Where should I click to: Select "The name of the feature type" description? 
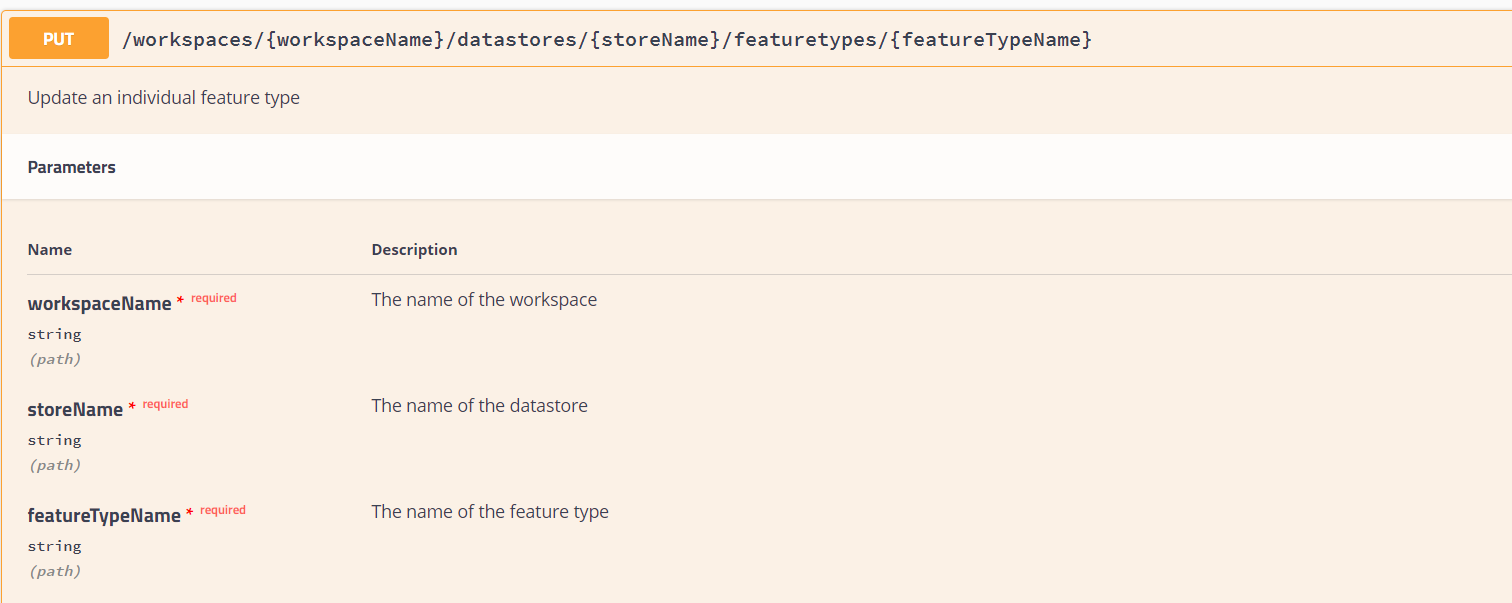(x=490, y=512)
